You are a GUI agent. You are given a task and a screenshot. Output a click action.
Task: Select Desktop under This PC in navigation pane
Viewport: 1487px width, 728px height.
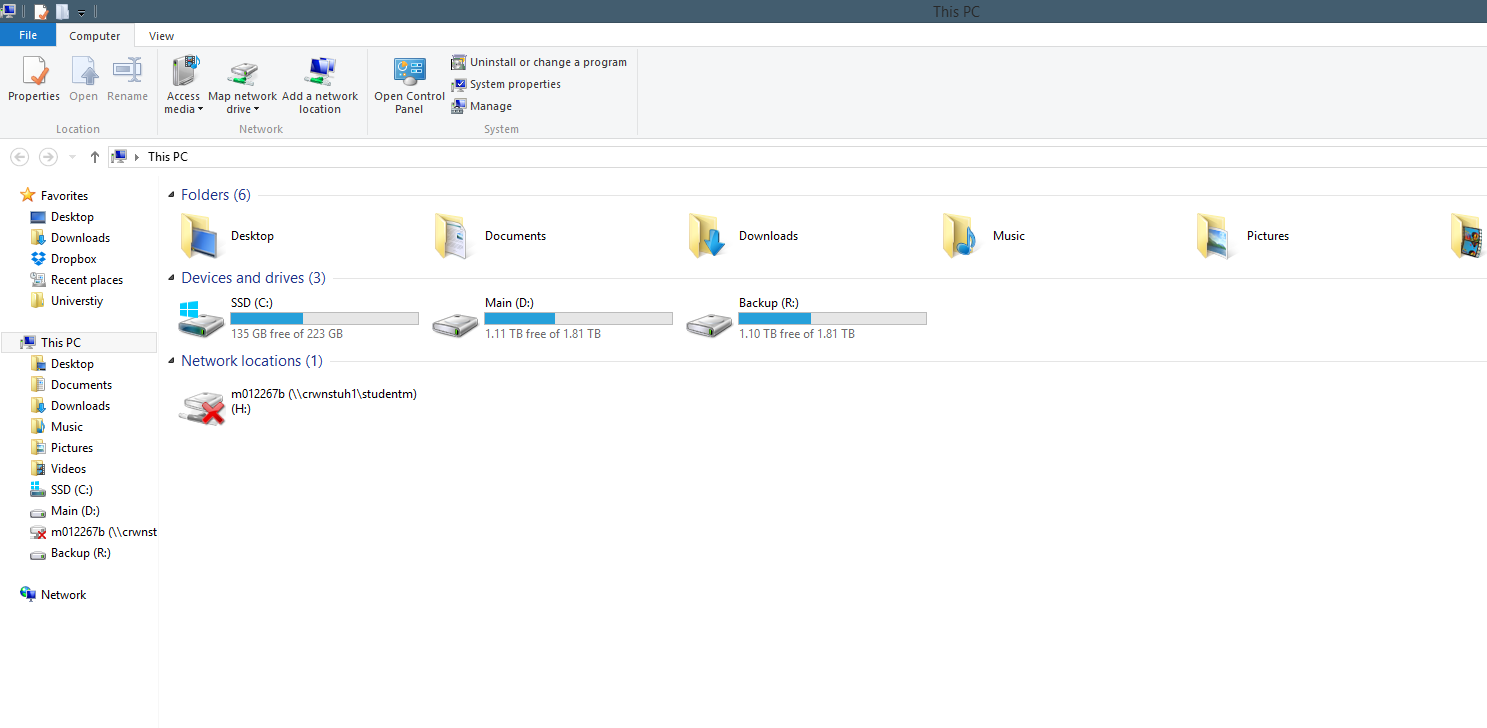pyautogui.click(x=72, y=364)
